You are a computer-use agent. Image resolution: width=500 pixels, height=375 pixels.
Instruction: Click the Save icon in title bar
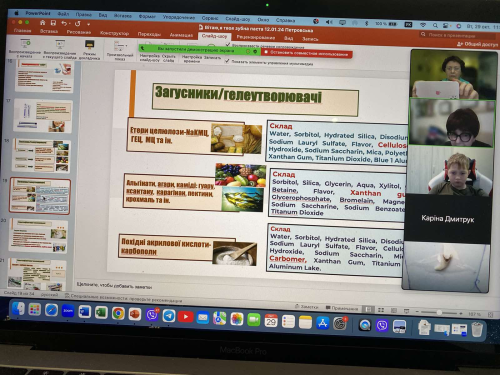pyautogui.click(x=53, y=23)
